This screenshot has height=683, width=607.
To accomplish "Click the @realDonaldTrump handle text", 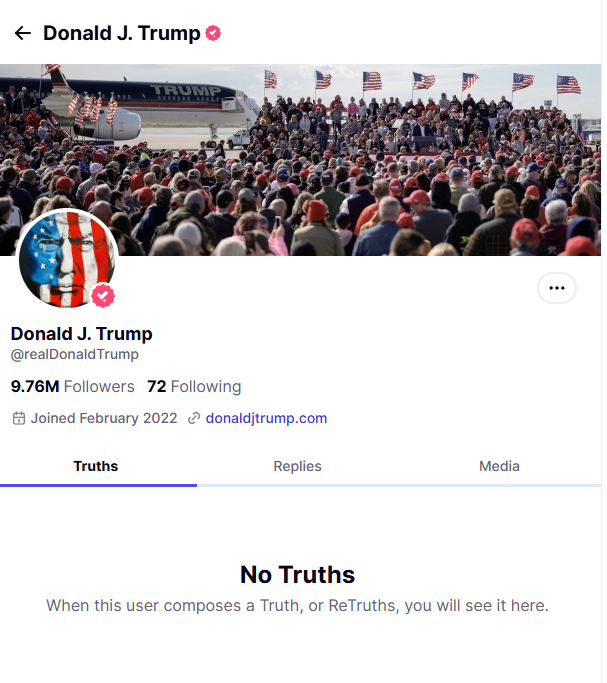I will (75, 354).
